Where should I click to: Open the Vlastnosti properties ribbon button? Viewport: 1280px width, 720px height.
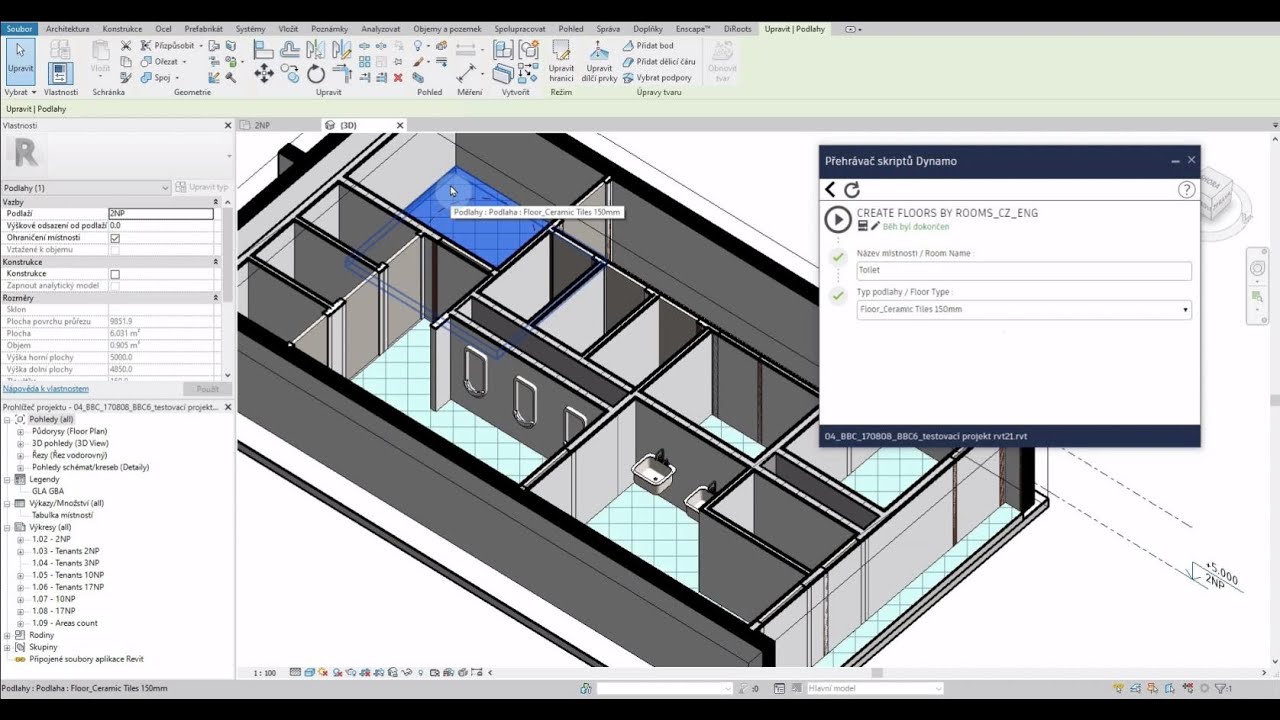tap(60, 72)
